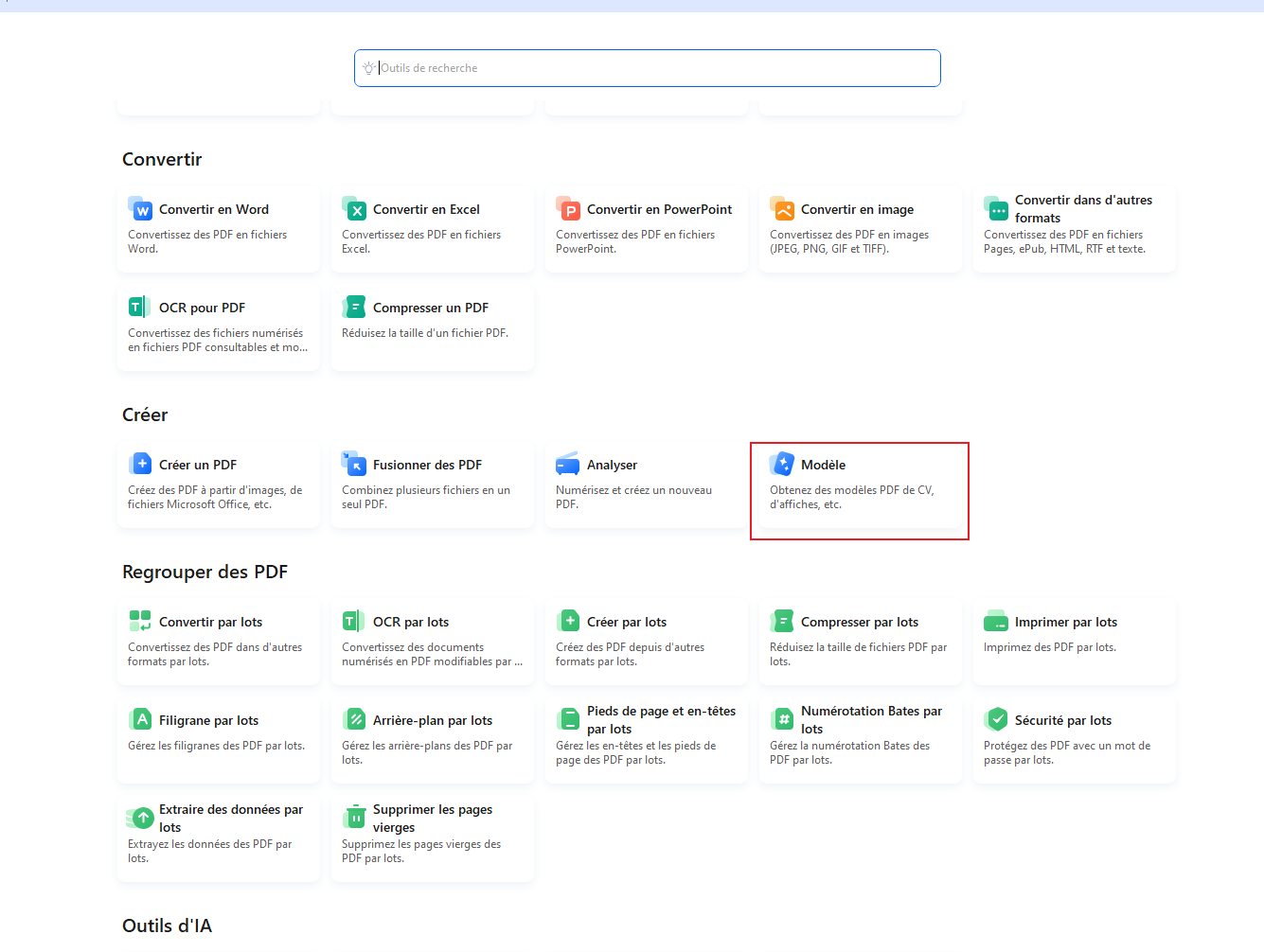Click the Pieds de page et en-têtes icon
This screenshot has height=952, width=1264.
[568, 719]
